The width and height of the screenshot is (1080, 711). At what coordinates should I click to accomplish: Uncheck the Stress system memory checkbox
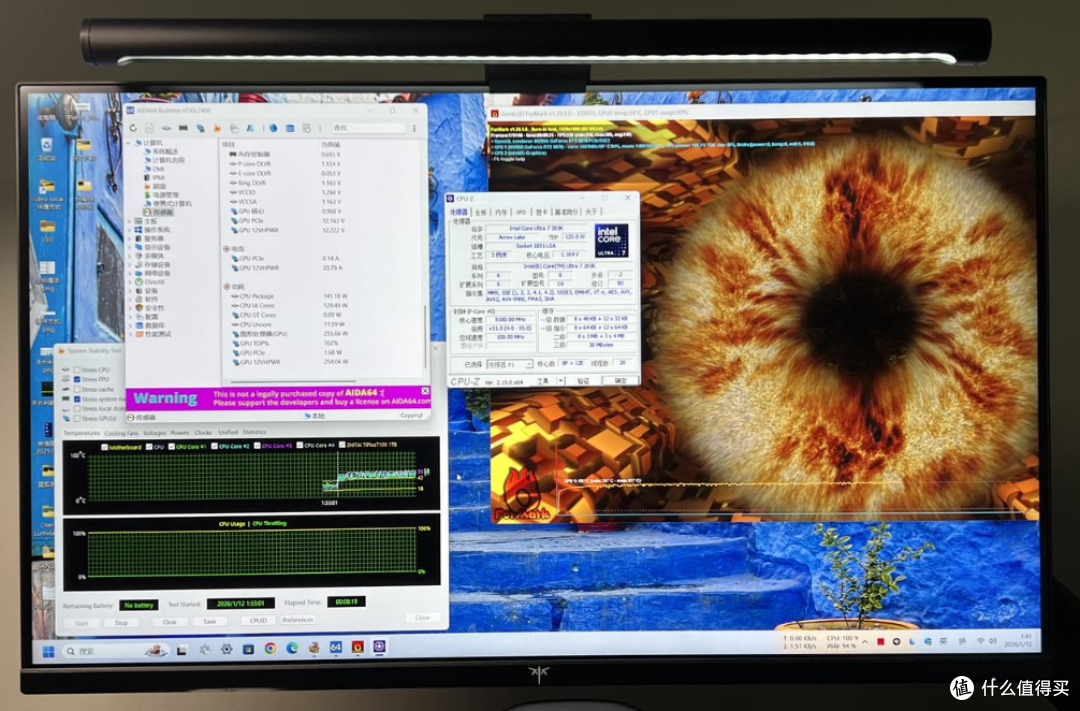(x=77, y=399)
